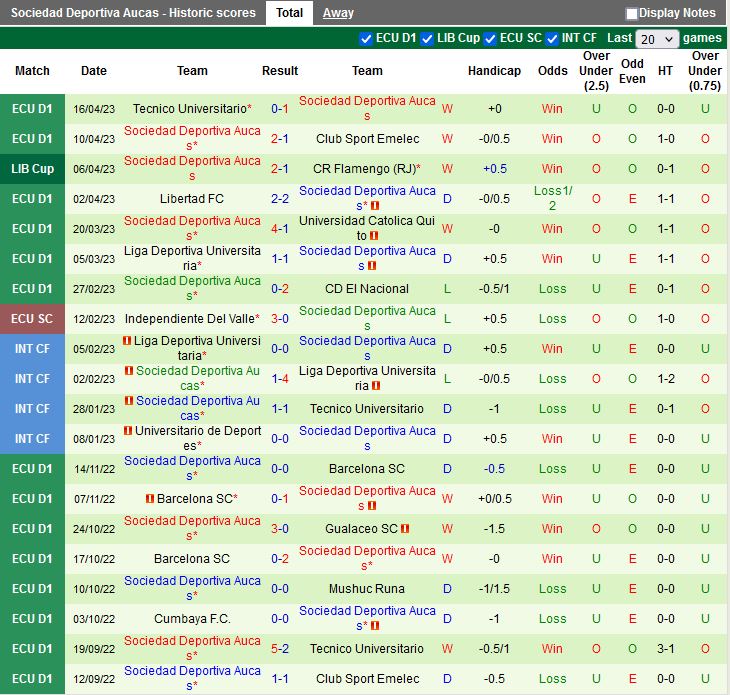
Task: Open the 5-2 result against Tecnico Universitario
Action: point(280,649)
